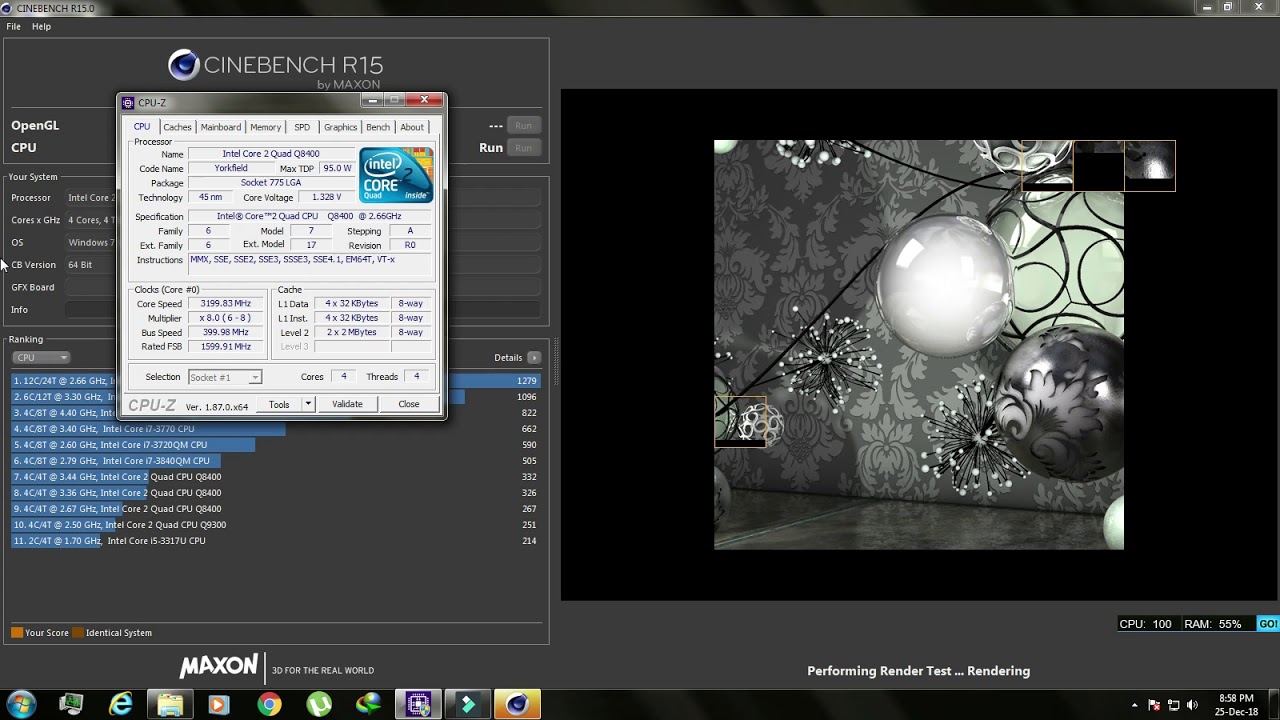
Task: Open Internet Download Manager taskbar icon
Action: click(369, 705)
